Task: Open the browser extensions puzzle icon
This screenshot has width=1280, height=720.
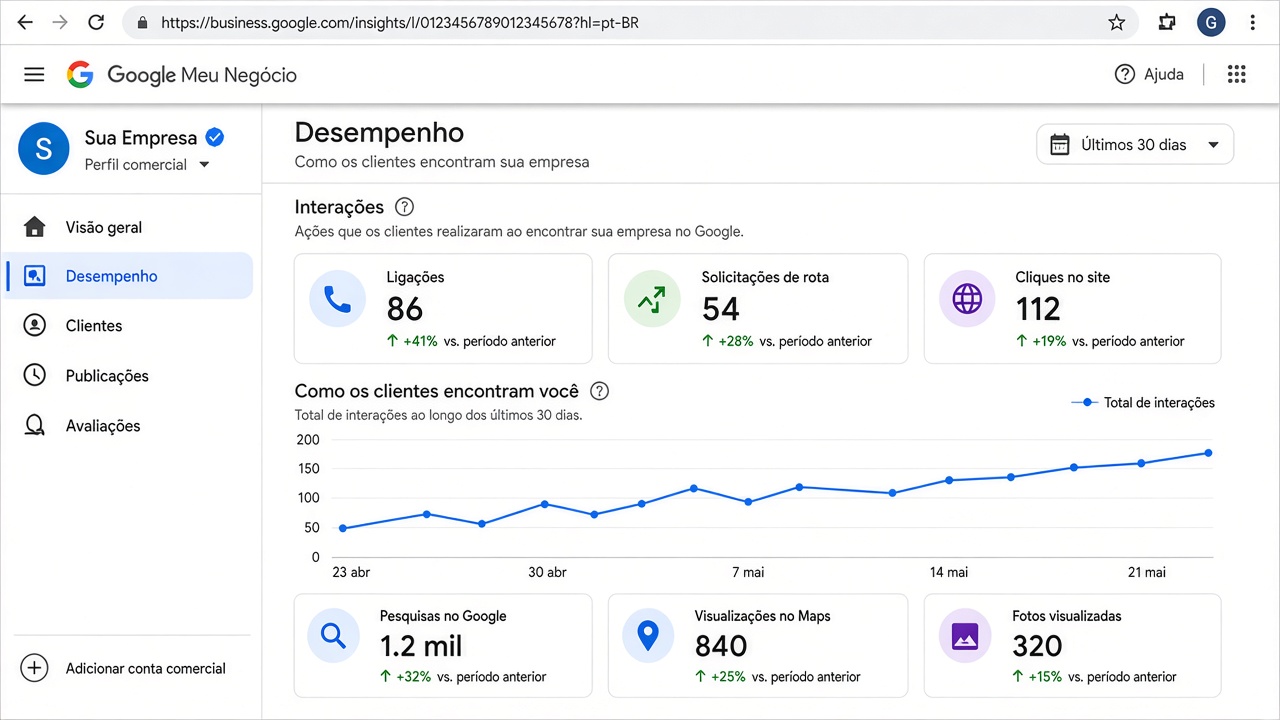Action: click(1167, 22)
